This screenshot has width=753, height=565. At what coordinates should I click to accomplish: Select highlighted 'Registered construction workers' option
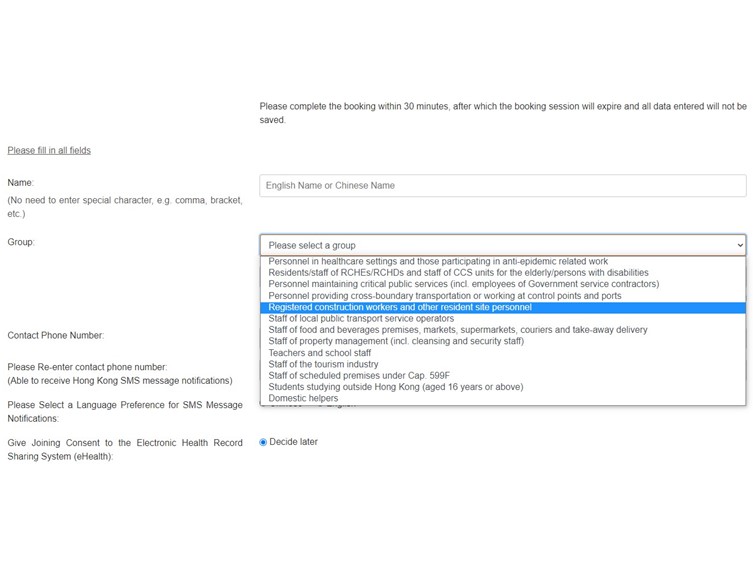pyautogui.click(x=503, y=307)
